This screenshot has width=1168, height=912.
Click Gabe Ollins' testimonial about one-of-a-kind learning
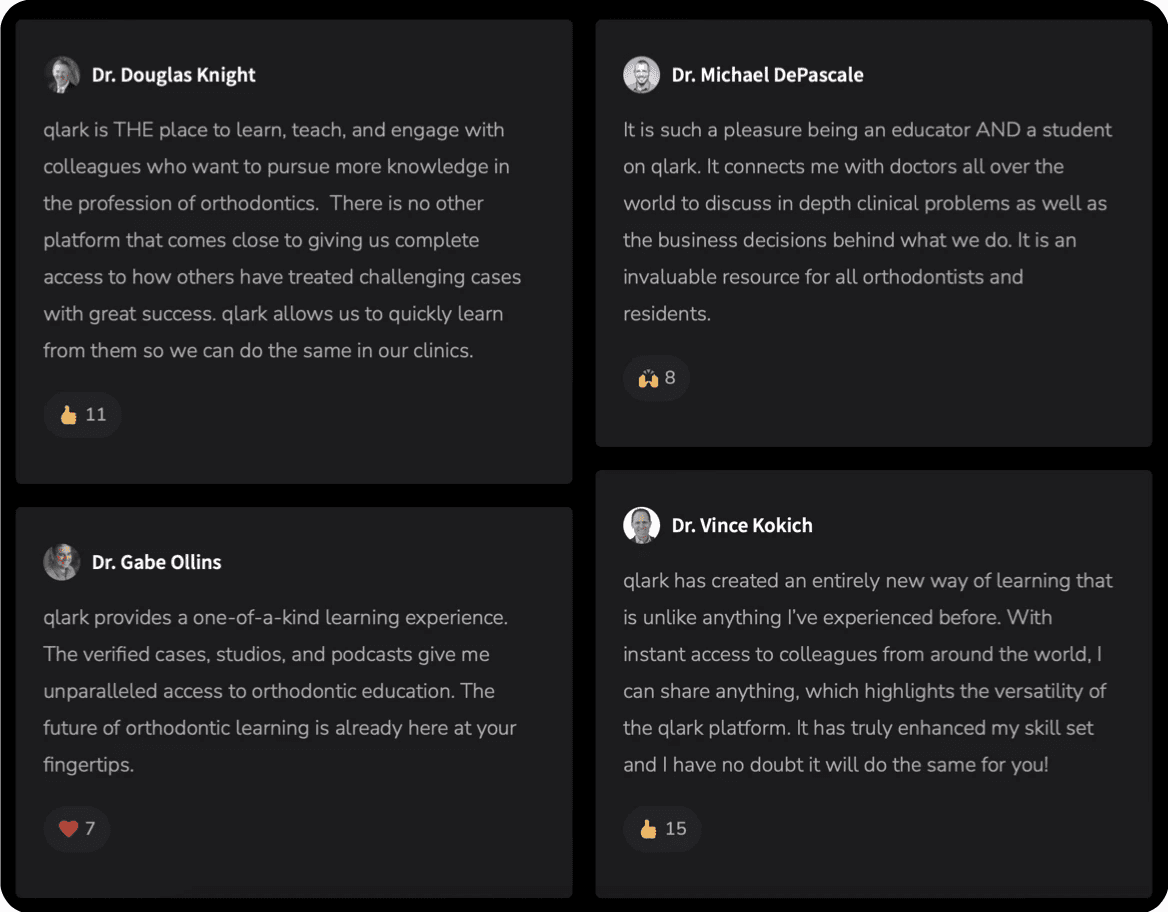click(x=280, y=691)
